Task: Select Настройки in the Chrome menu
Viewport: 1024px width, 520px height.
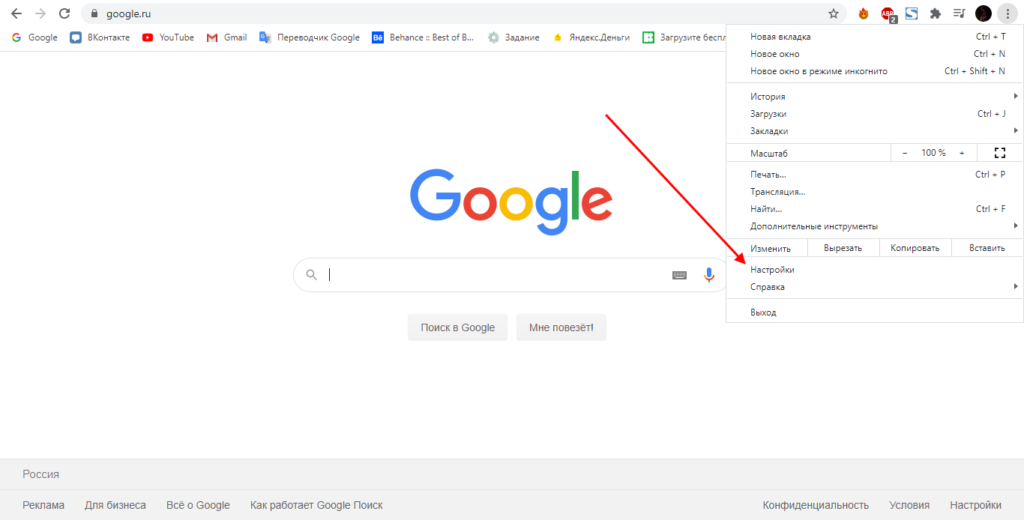Action: click(773, 270)
